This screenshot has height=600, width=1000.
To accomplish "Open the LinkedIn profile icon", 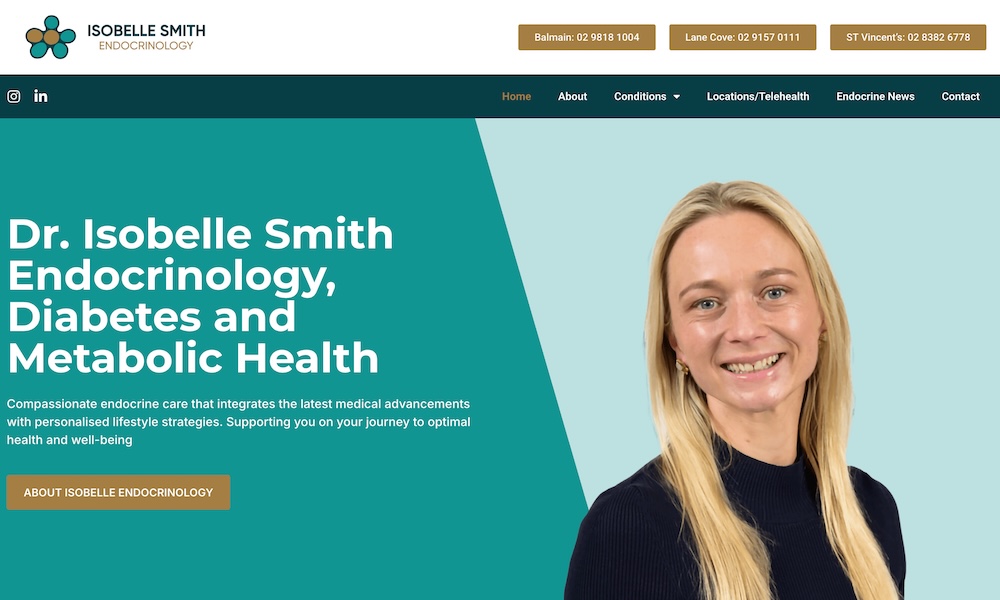I will [x=41, y=96].
